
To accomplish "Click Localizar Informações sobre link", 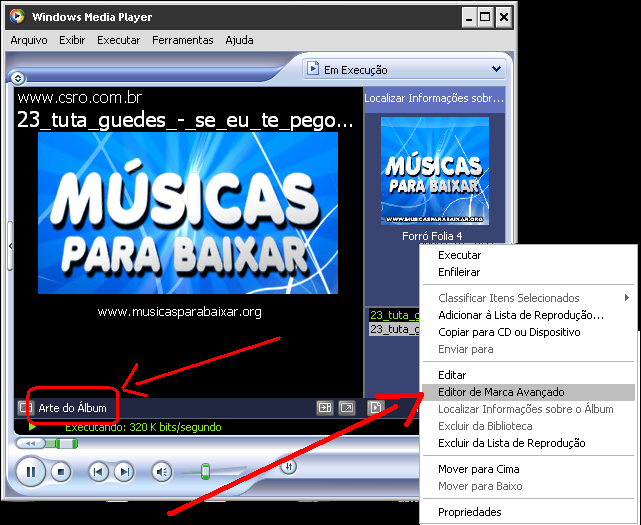I will click(434, 98).
